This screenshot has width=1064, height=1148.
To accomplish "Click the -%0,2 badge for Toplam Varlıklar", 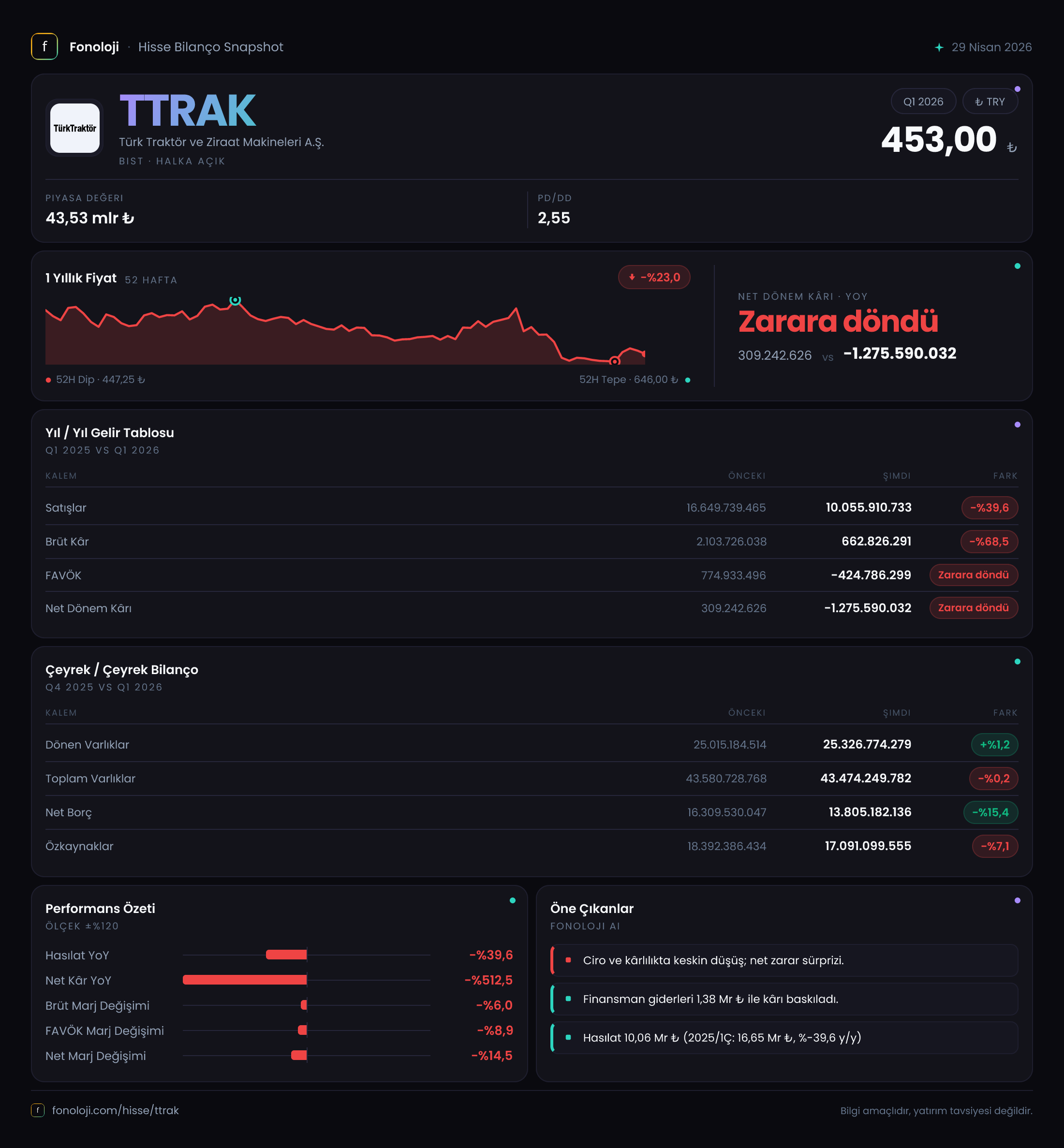I will [993, 779].
